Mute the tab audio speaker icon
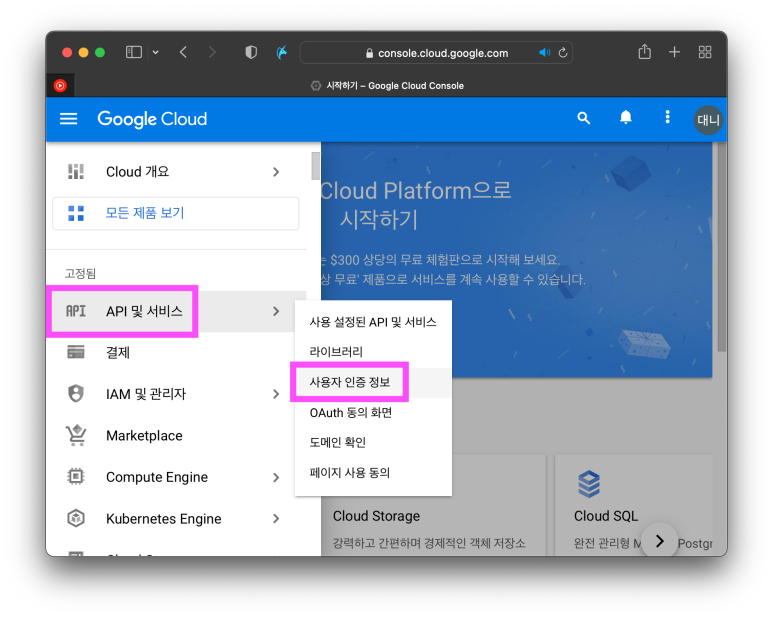 [545, 52]
